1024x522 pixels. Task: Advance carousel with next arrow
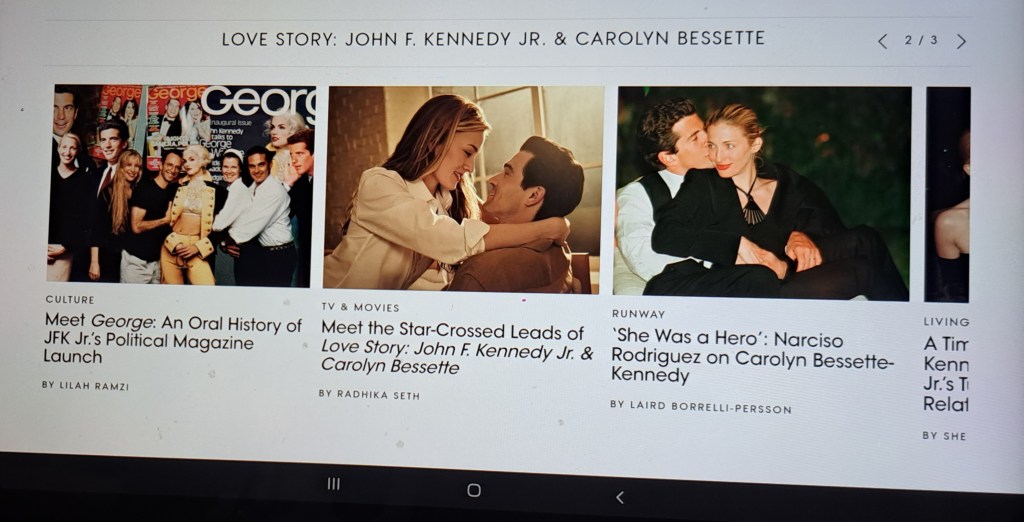coord(961,42)
